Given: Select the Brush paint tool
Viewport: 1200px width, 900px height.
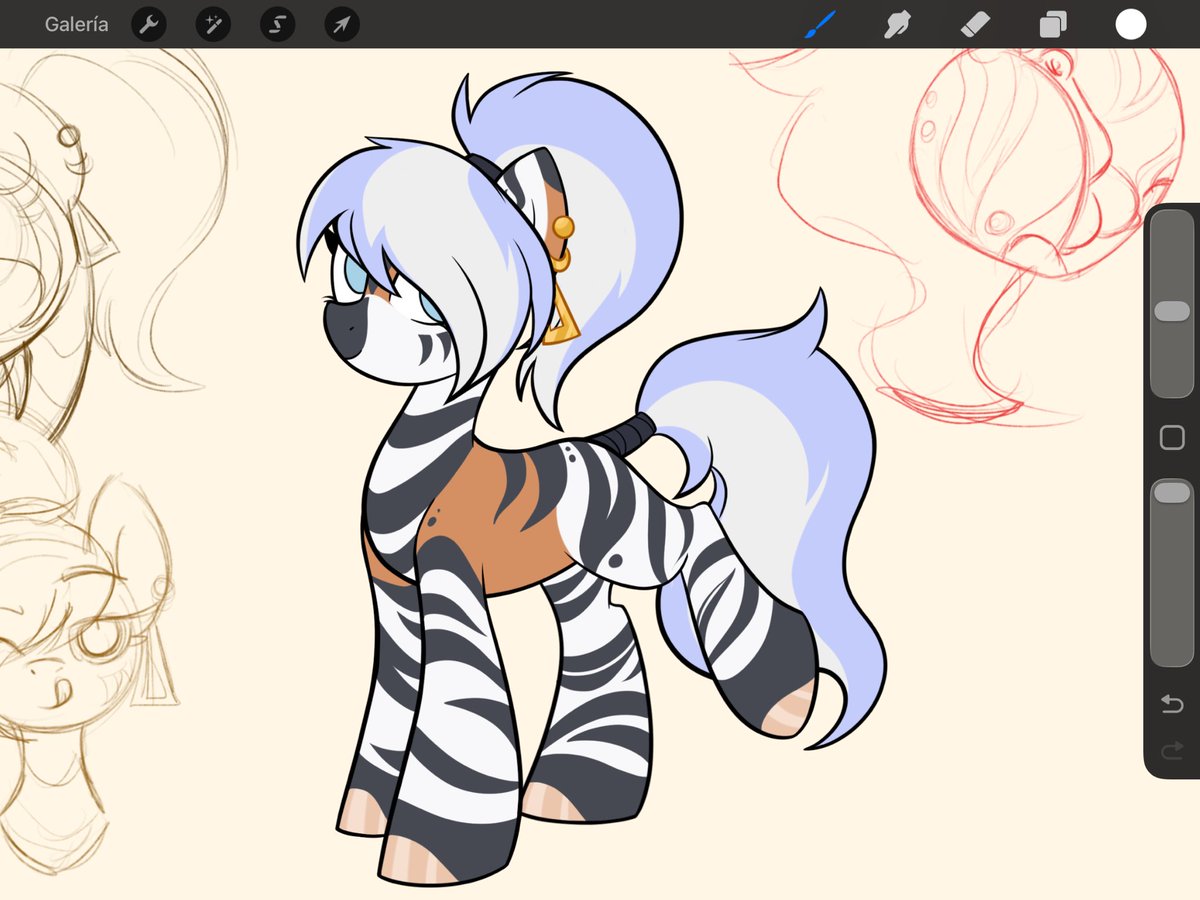Looking at the screenshot, I should [x=821, y=24].
